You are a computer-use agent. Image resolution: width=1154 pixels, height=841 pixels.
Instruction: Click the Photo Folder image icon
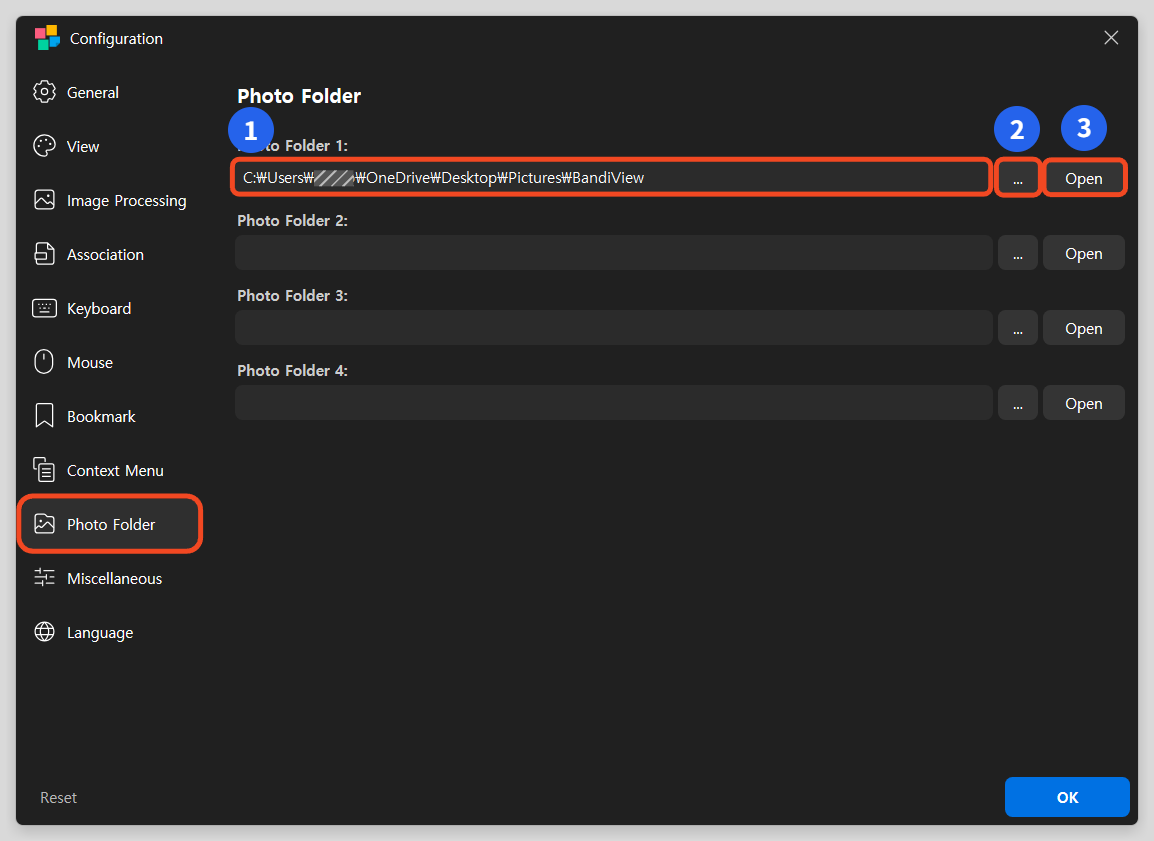point(44,524)
